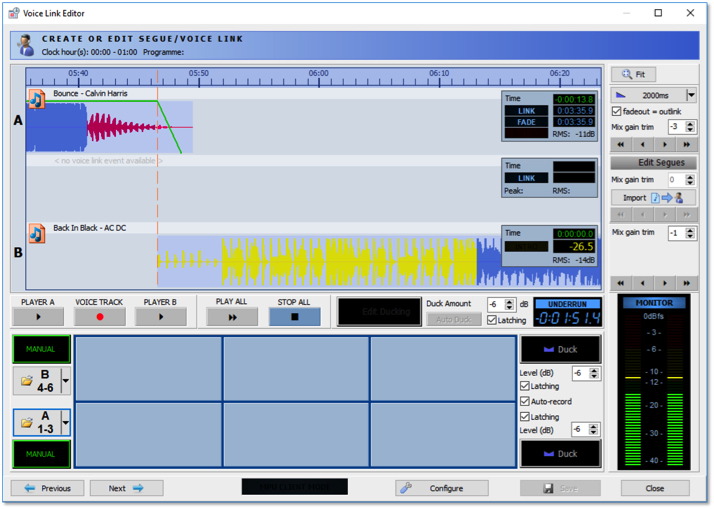Toggle the Auto-record checkbox
This screenshot has height=509, width=714.
coord(525,402)
